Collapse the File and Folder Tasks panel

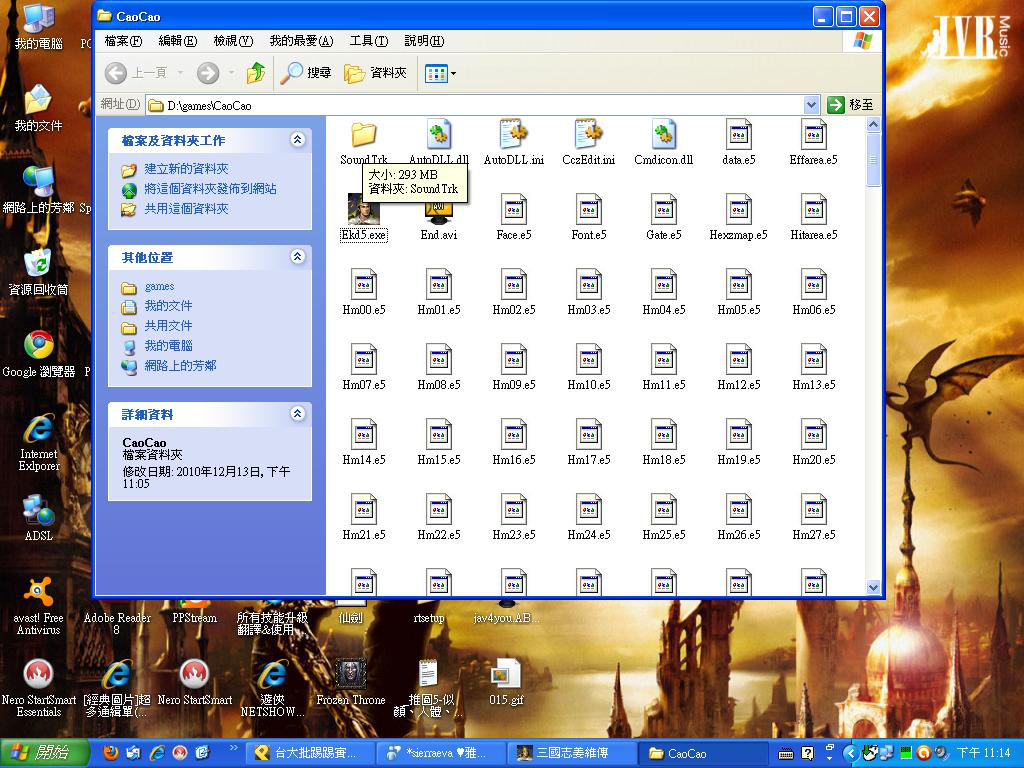pos(297,141)
